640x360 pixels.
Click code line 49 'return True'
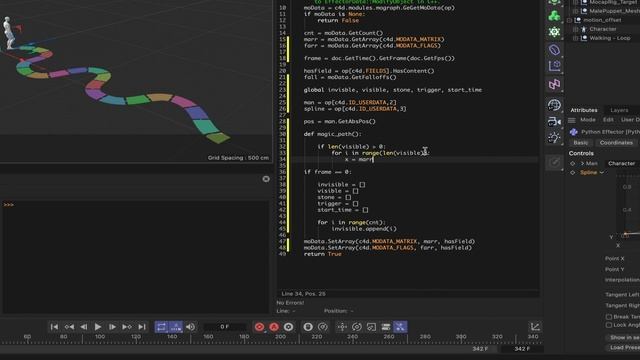[x=322, y=254]
